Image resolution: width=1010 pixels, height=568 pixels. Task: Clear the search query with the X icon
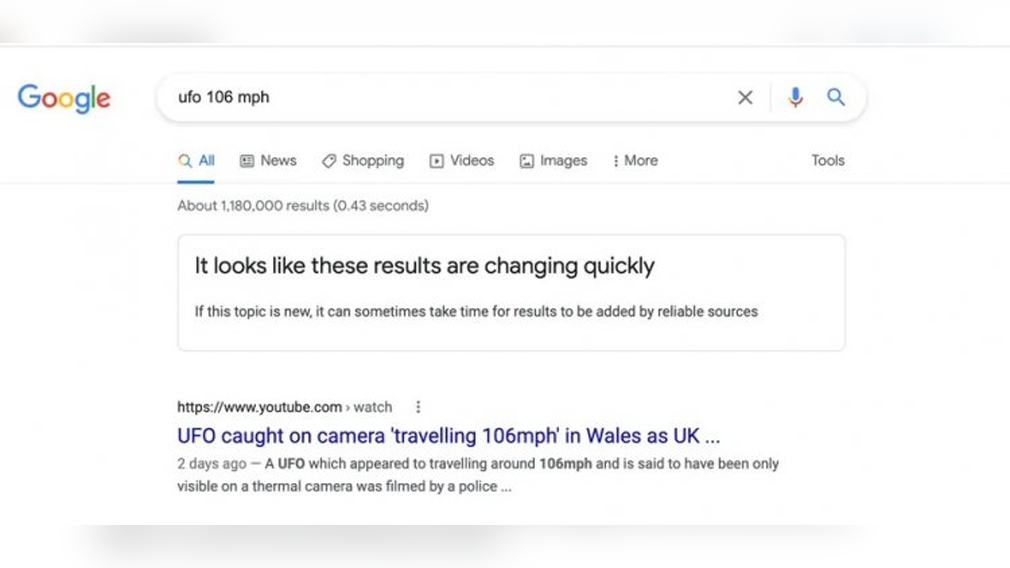coord(745,97)
